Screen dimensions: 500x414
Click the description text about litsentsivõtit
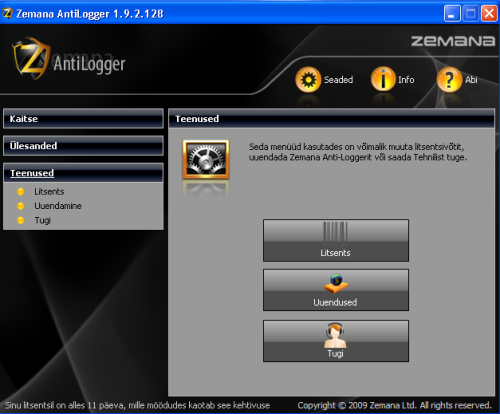coord(358,152)
